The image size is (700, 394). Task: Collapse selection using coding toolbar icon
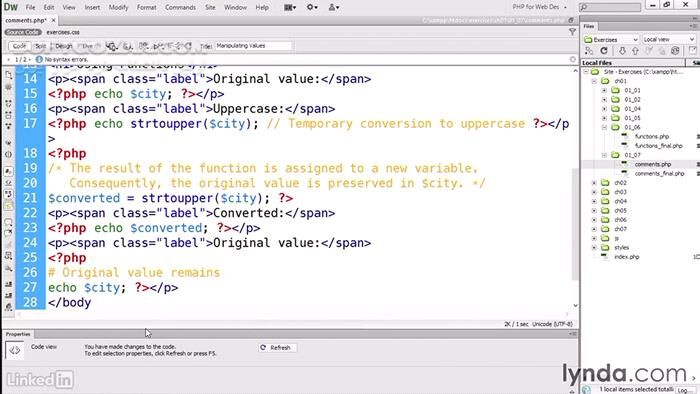click(8, 115)
